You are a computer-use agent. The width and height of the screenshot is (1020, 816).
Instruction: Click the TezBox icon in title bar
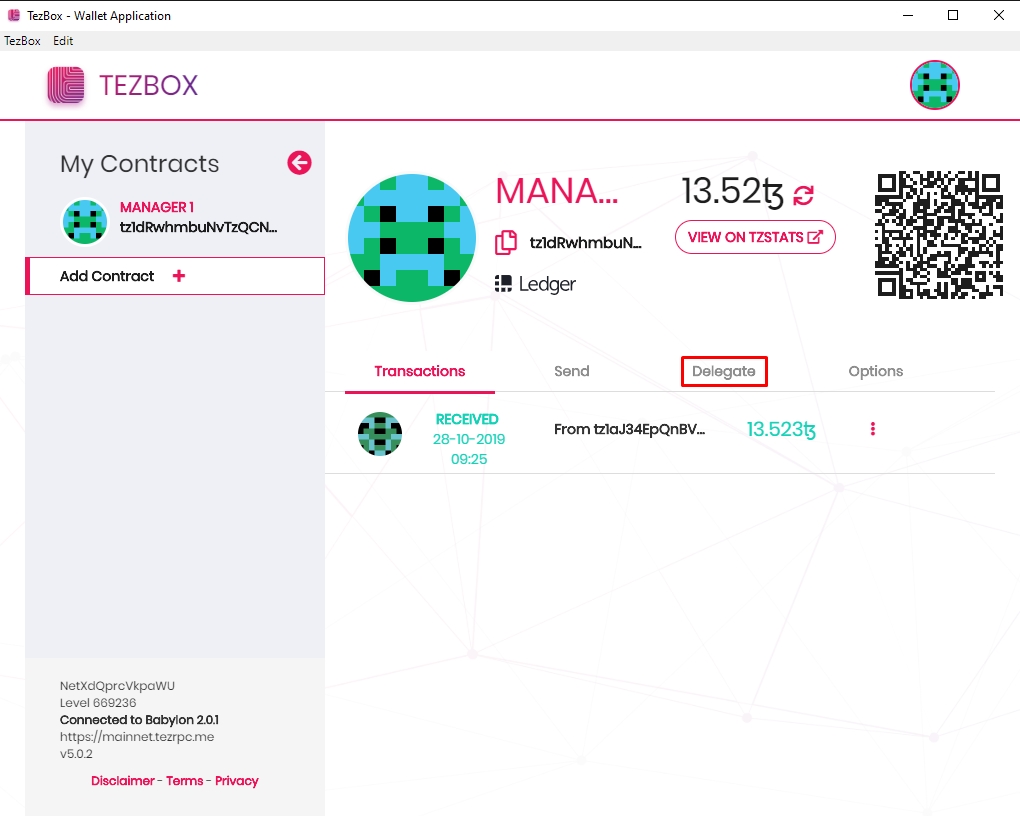(14, 15)
